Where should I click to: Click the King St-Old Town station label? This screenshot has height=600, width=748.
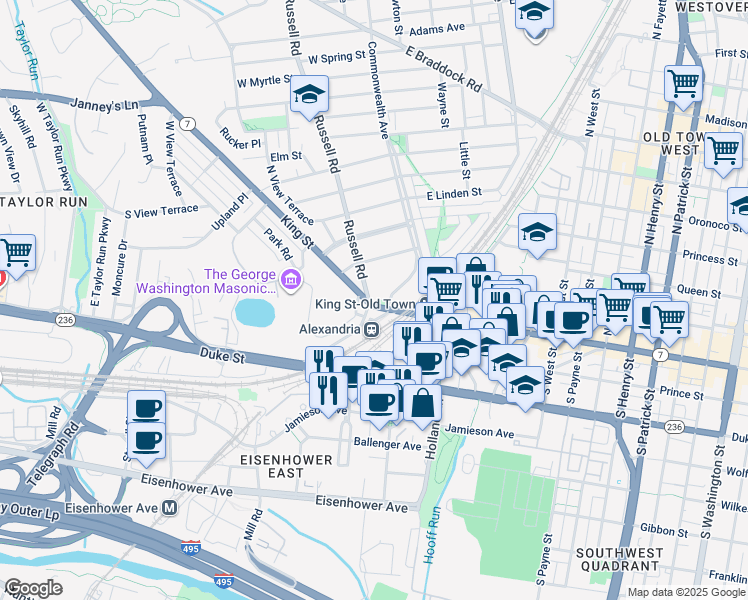[365, 304]
